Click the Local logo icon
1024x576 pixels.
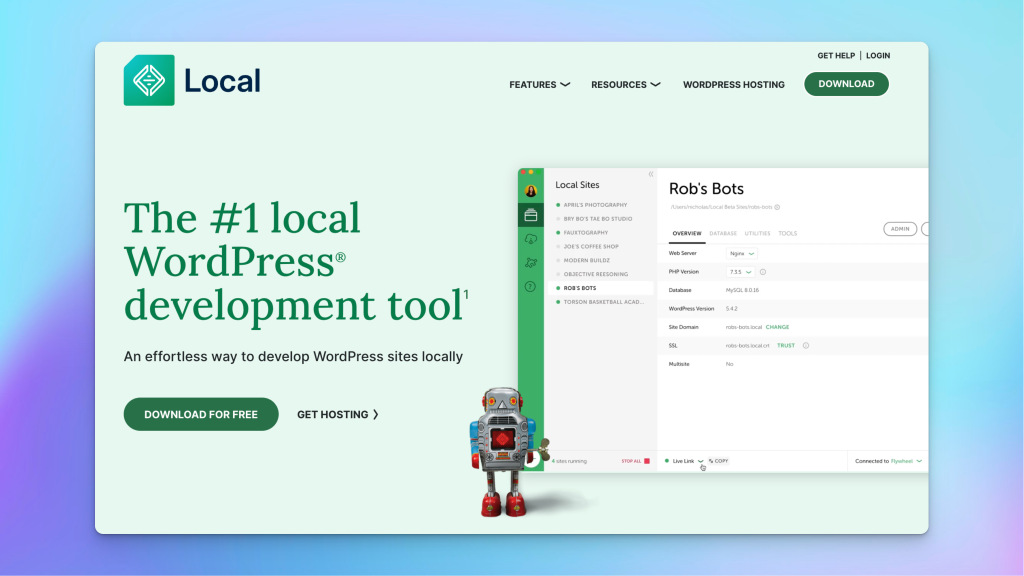[x=149, y=80]
